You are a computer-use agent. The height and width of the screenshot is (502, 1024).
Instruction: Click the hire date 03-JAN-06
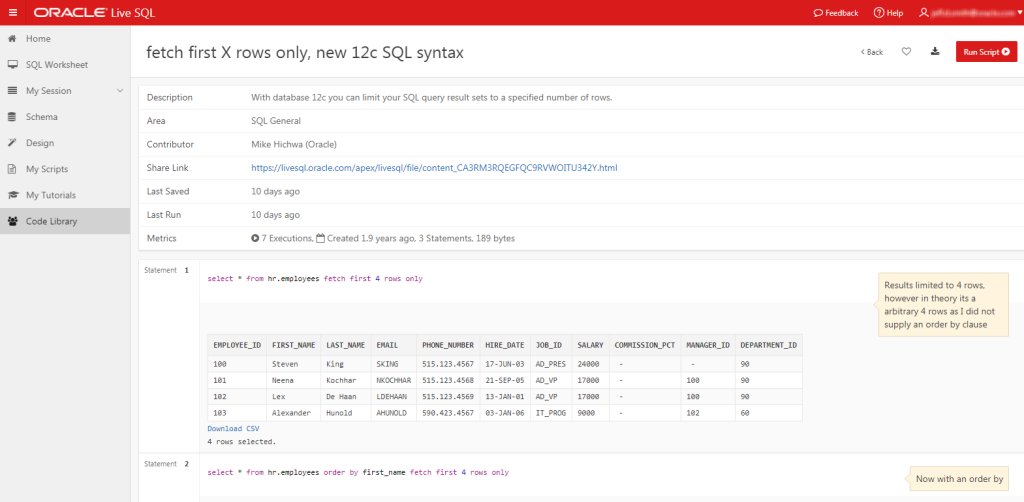click(x=504, y=413)
